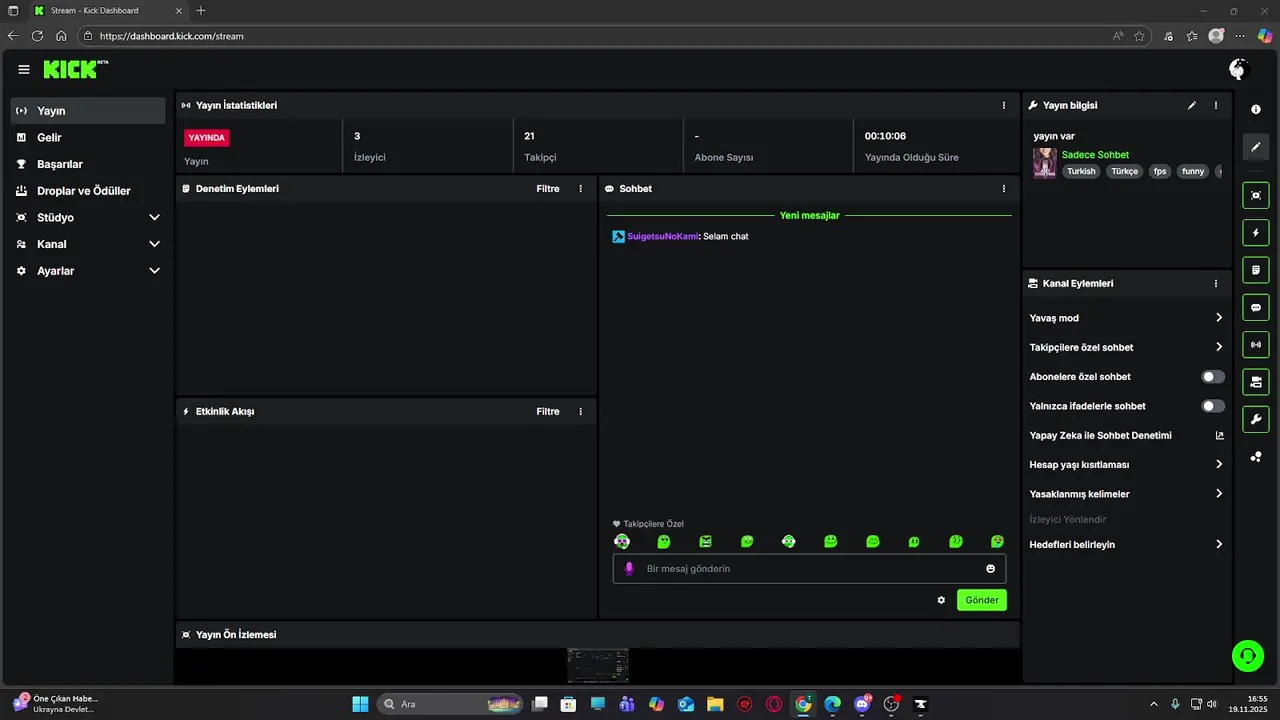Click the funny tag chip

point(1193,171)
